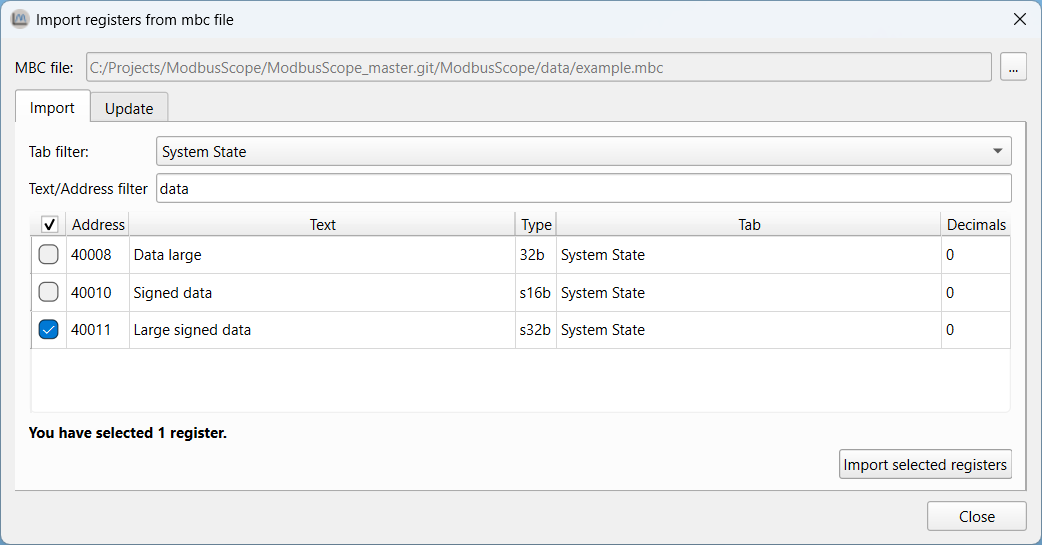The width and height of the screenshot is (1042, 545).
Task: Switch to the Update tab
Action: 129,108
